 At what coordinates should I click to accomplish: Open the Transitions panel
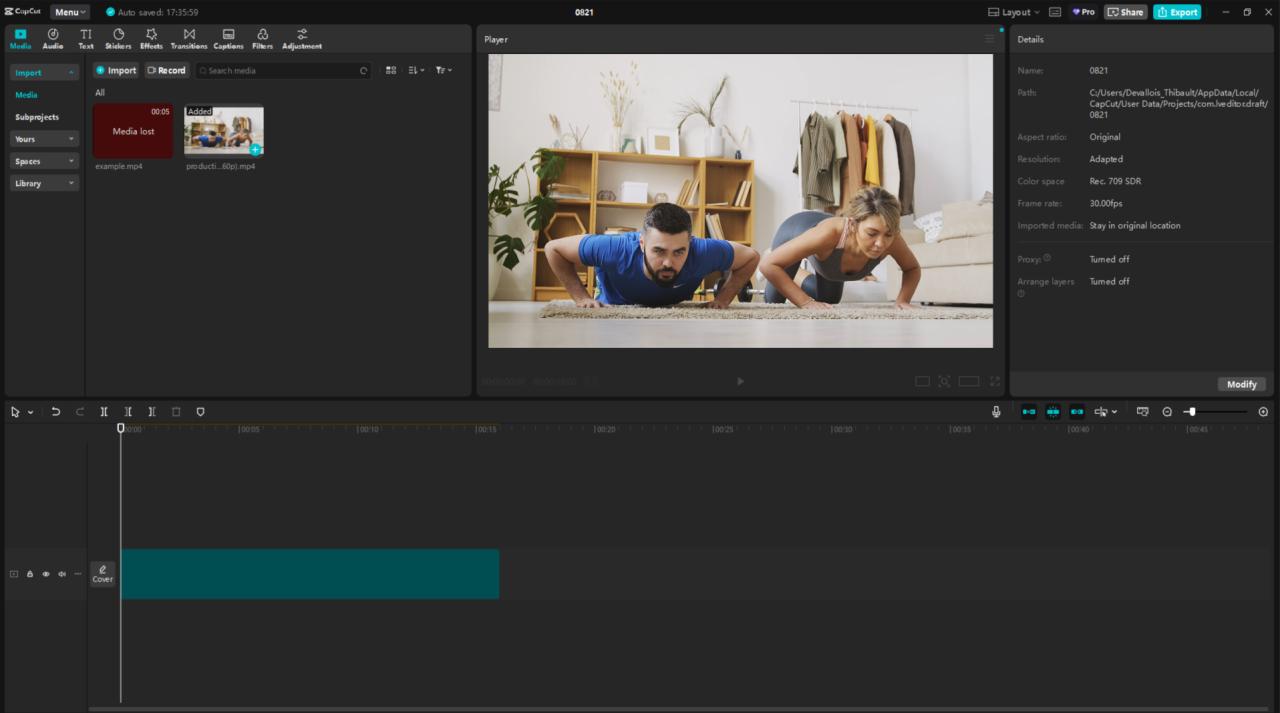[189, 39]
